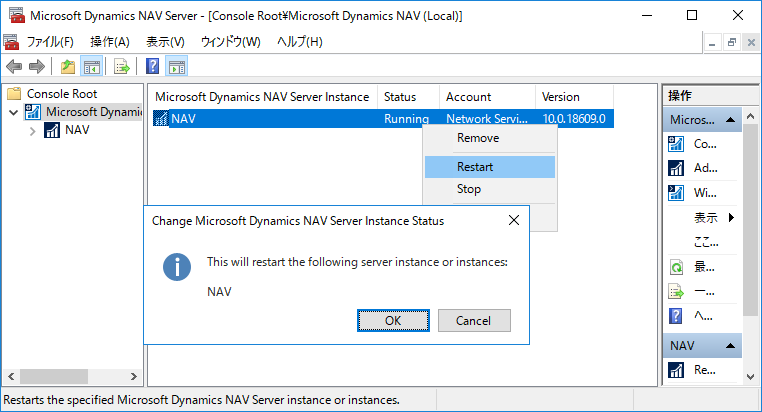Click the 'Re...' action under NAV section
The image size is (762, 412).
click(x=705, y=370)
